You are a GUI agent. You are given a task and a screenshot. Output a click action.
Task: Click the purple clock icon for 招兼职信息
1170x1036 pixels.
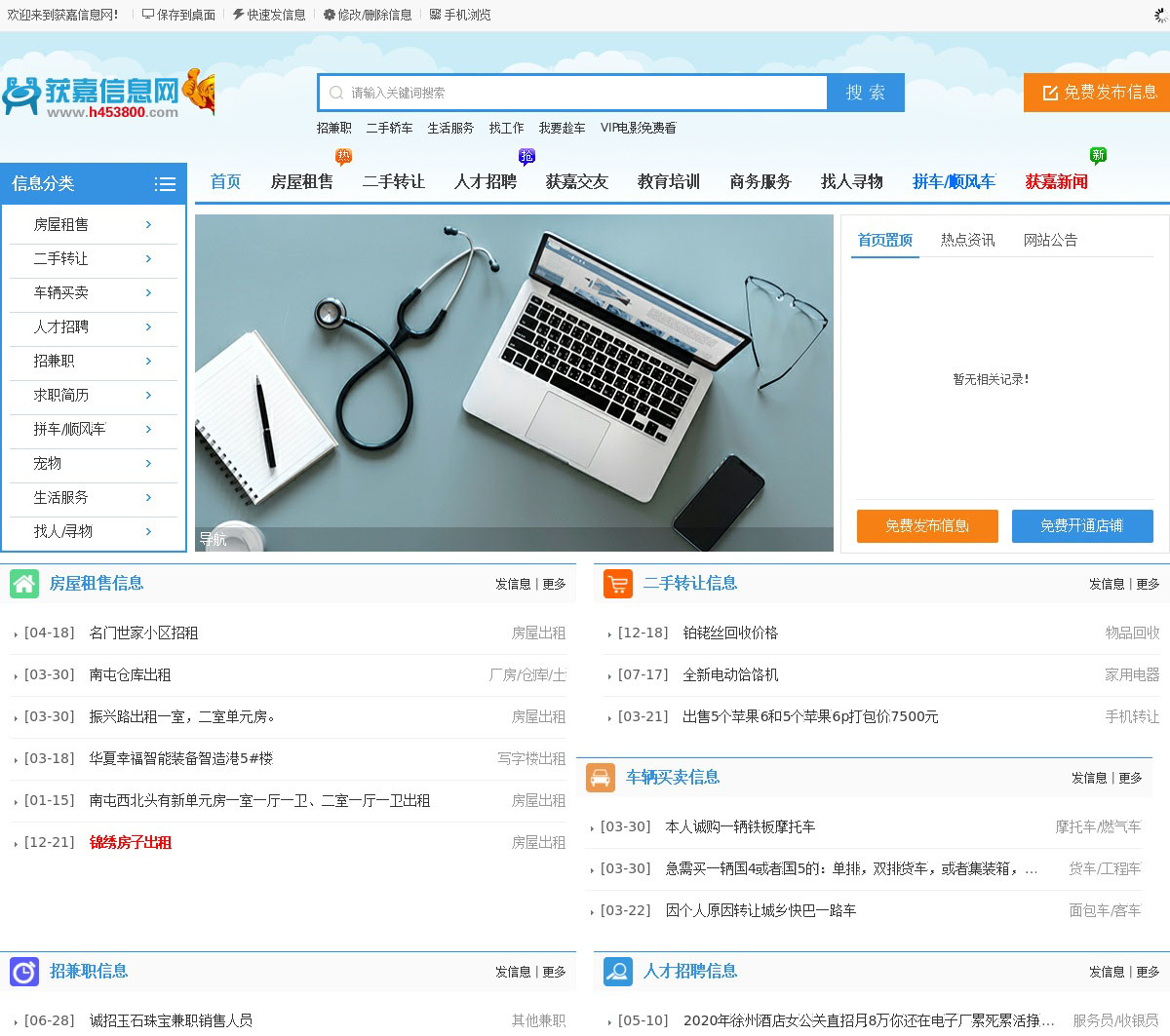(x=24, y=972)
